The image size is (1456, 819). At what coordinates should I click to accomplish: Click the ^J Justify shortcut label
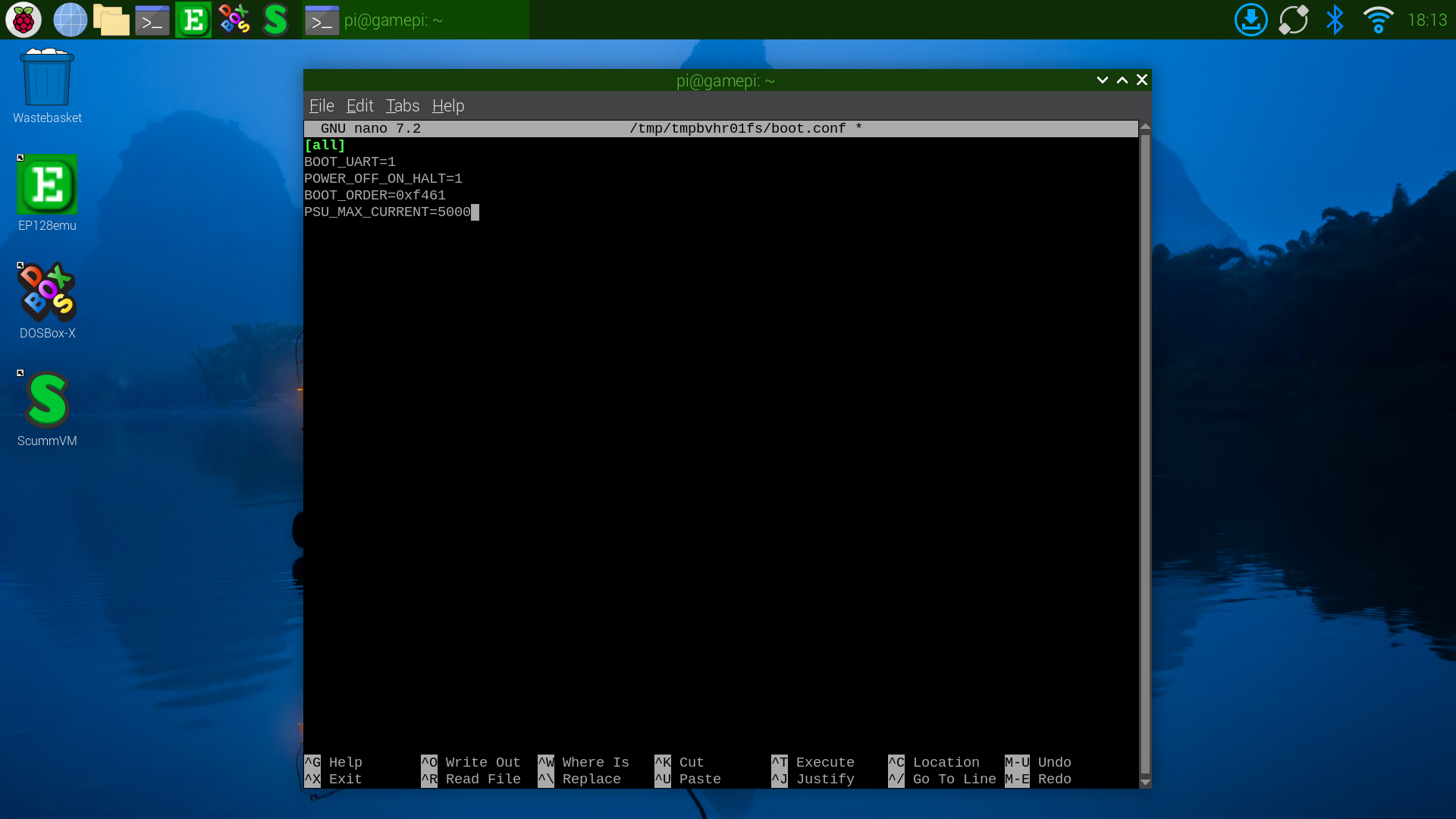tap(813, 779)
